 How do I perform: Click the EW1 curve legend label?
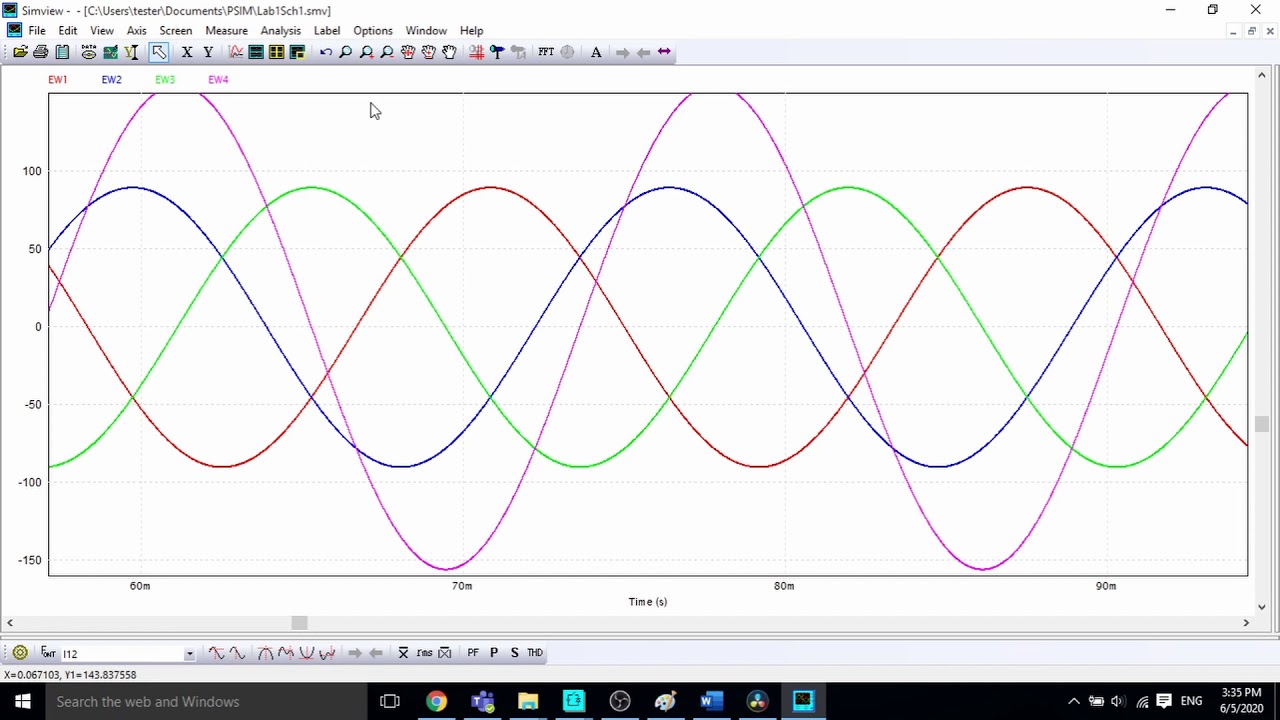point(58,80)
